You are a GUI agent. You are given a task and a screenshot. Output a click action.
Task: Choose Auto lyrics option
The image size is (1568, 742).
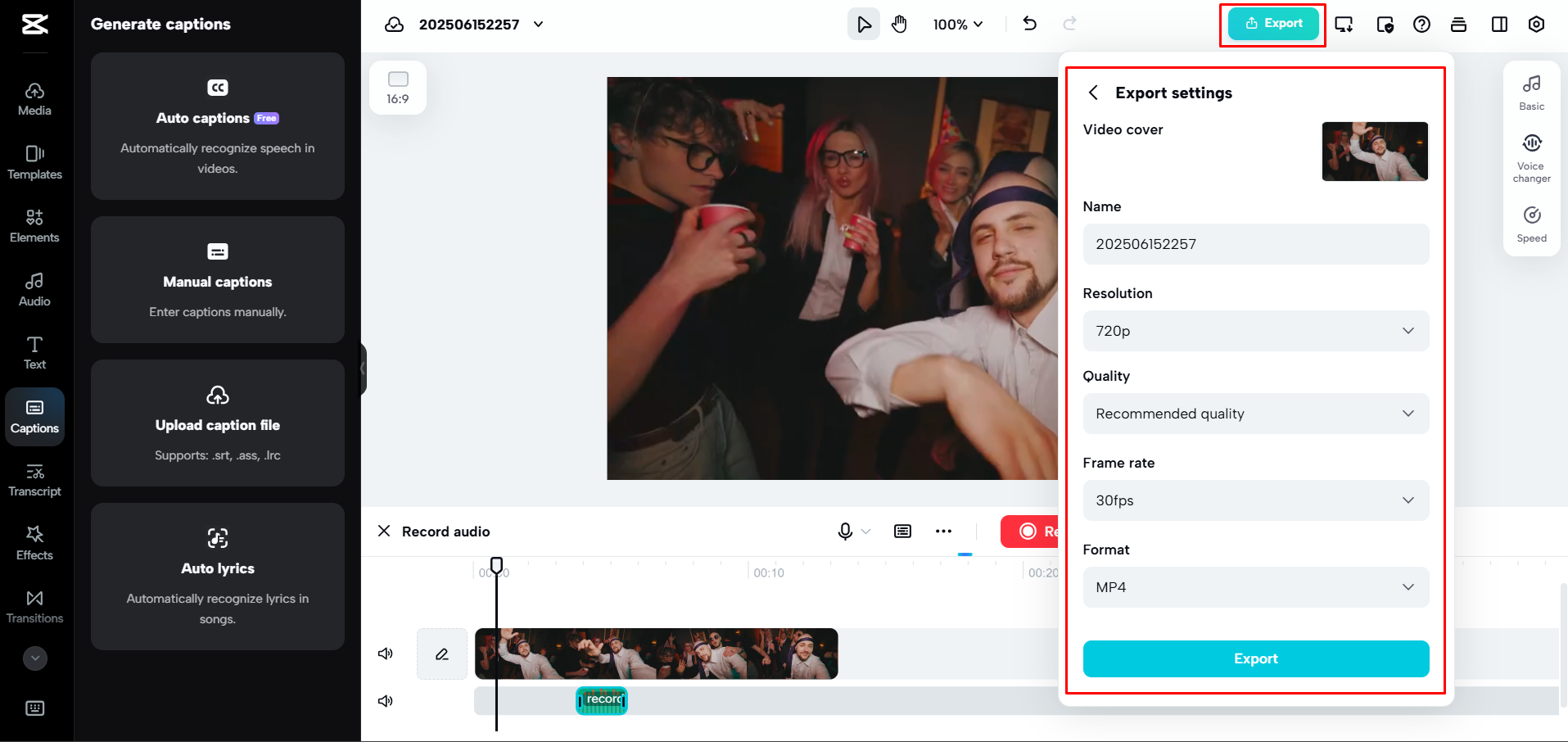coord(218,577)
